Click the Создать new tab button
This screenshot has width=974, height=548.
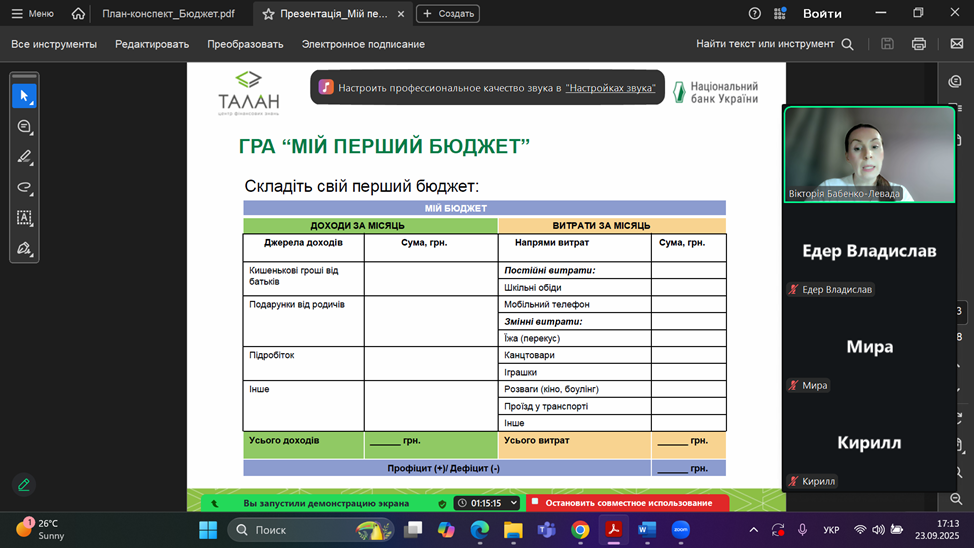(x=447, y=14)
